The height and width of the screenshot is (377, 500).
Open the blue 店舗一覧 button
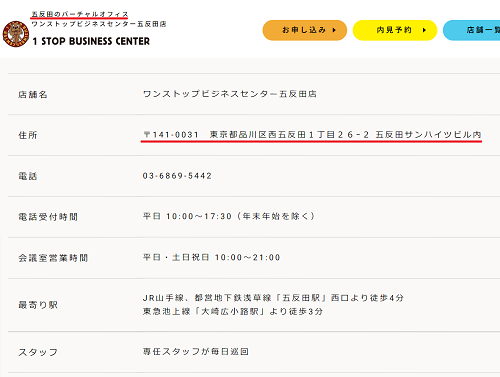point(472,30)
